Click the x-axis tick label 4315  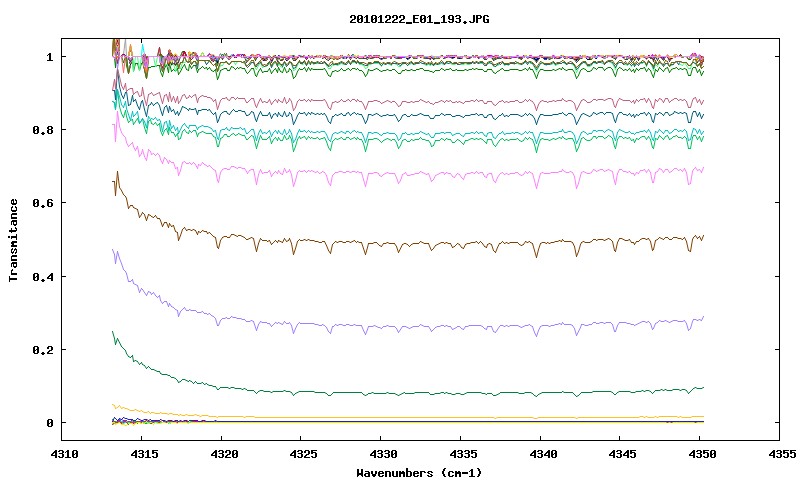pyautogui.click(x=144, y=454)
